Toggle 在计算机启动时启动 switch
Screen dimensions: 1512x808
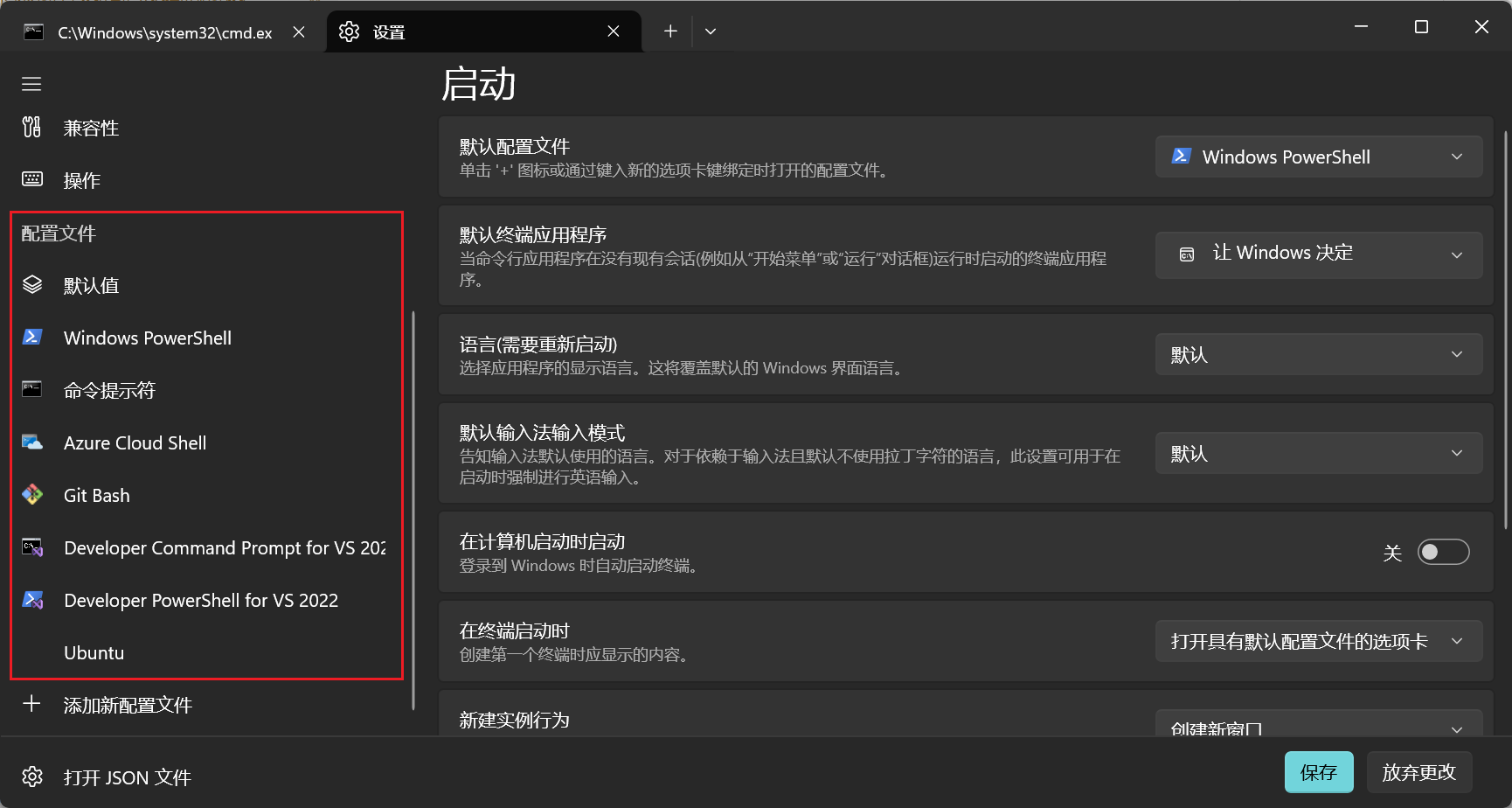[x=1443, y=552]
